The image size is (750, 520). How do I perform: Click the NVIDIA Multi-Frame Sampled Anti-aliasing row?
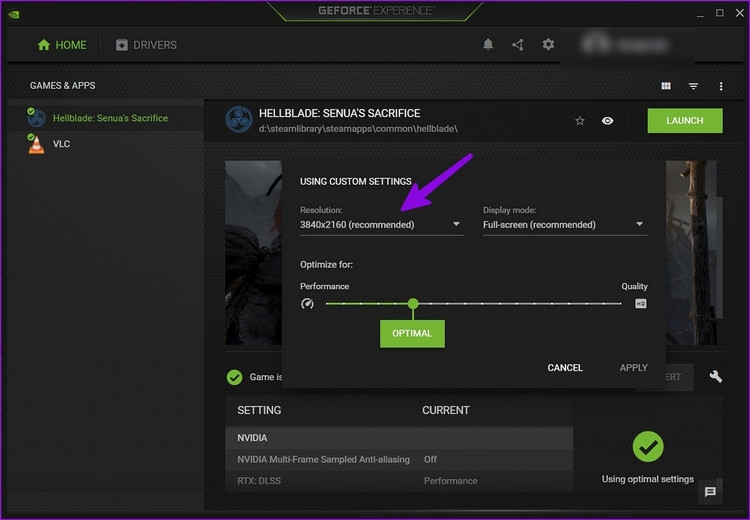(x=399, y=459)
